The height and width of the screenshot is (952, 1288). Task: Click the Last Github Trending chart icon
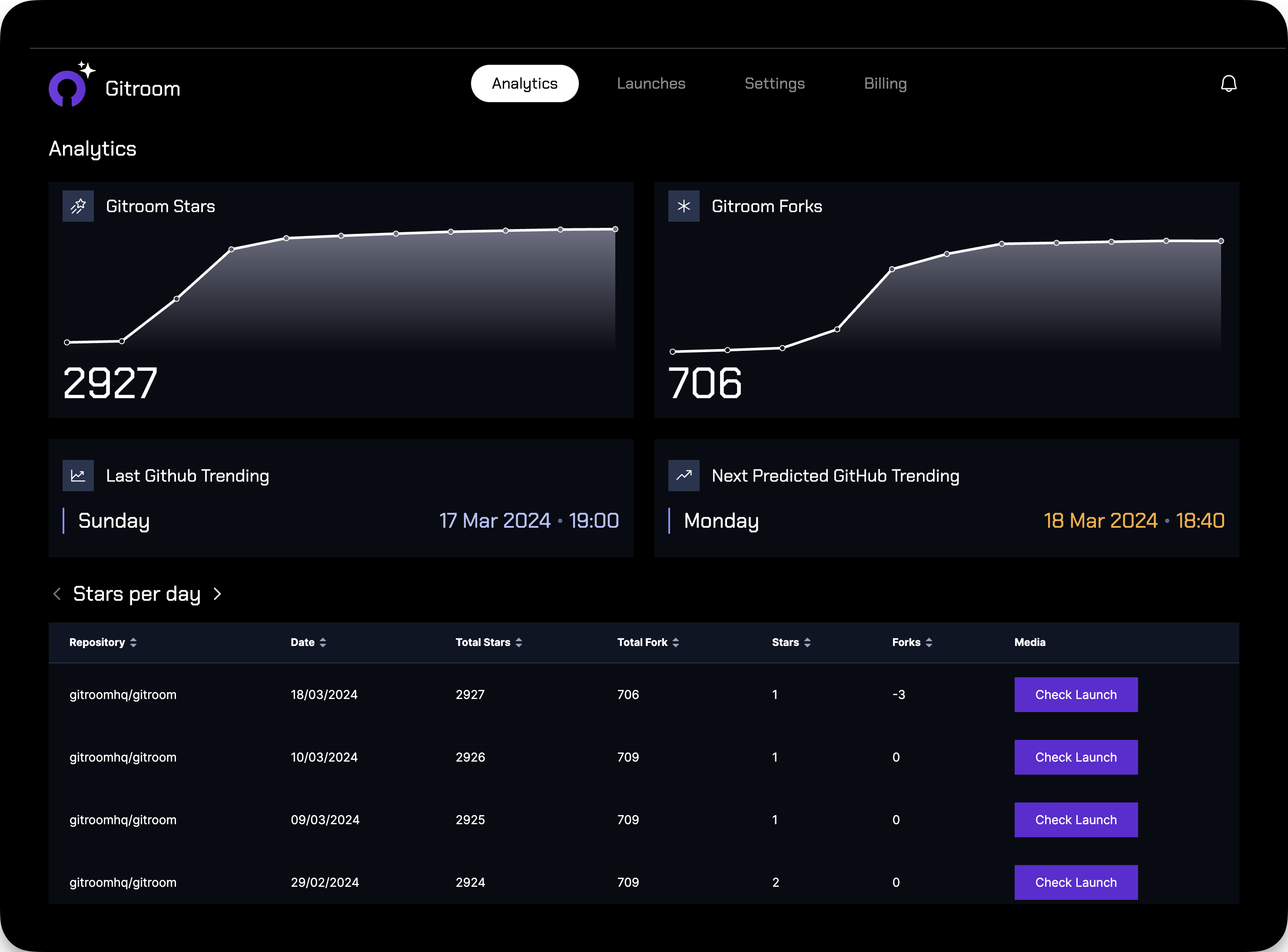pos(78,476)
